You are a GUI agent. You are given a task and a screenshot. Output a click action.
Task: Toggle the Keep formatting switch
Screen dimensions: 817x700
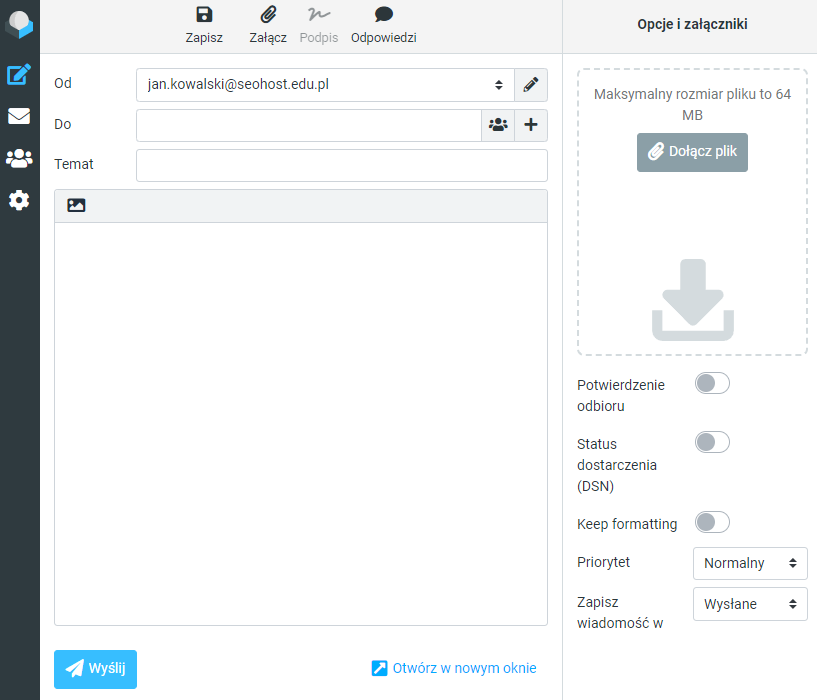(x=712, y=522)
